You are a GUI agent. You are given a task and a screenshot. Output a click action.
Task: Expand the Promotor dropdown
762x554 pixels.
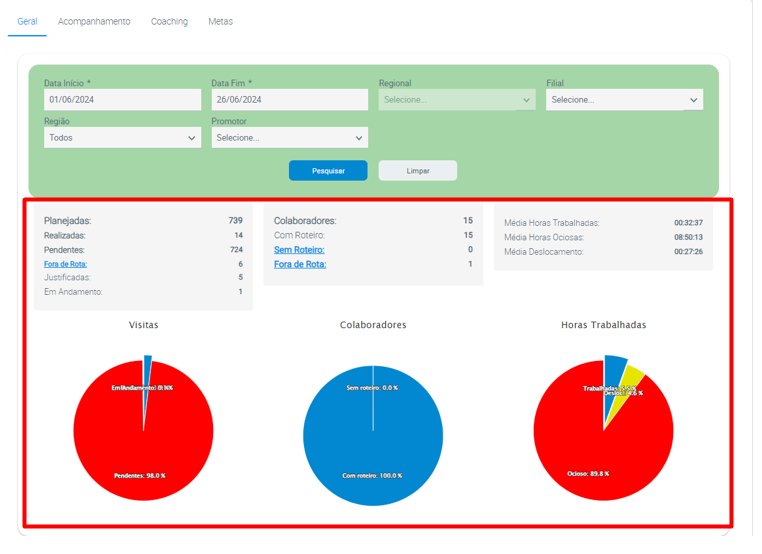click(289, 138)
